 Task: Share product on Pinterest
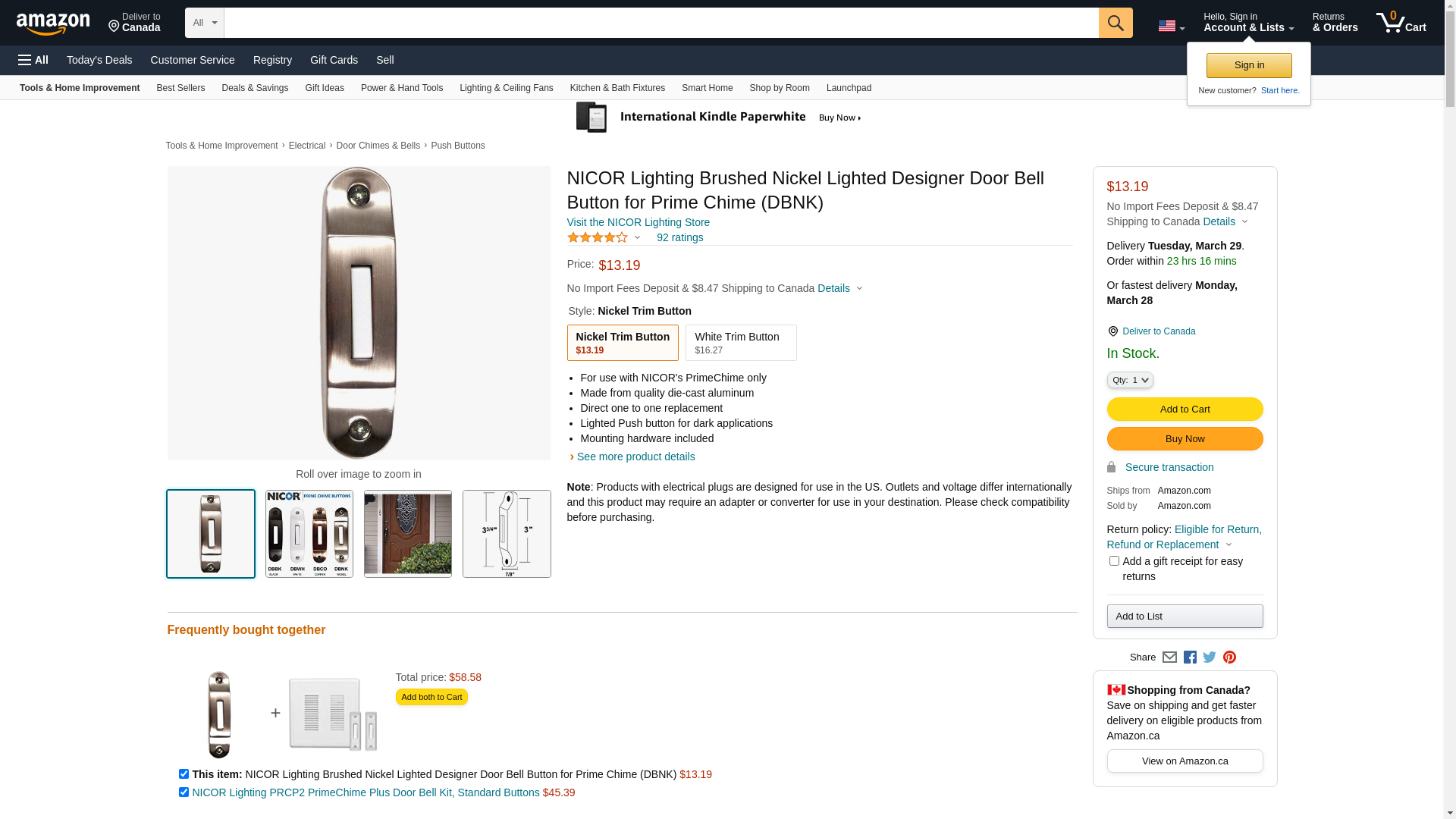click(x=1229, y=657)
